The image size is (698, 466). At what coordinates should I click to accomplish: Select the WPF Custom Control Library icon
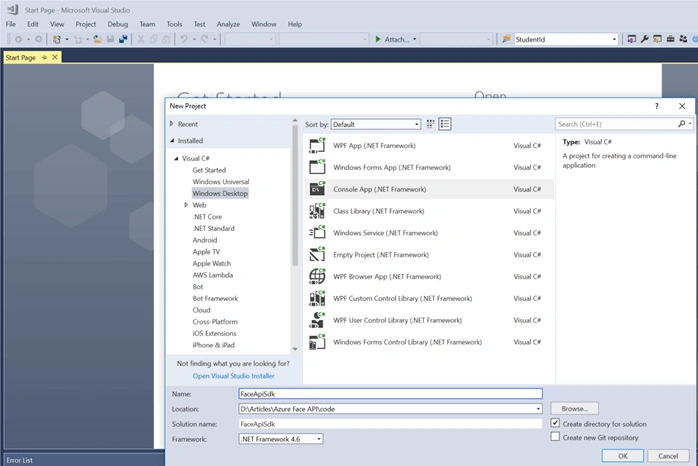(x=317, y=298)
